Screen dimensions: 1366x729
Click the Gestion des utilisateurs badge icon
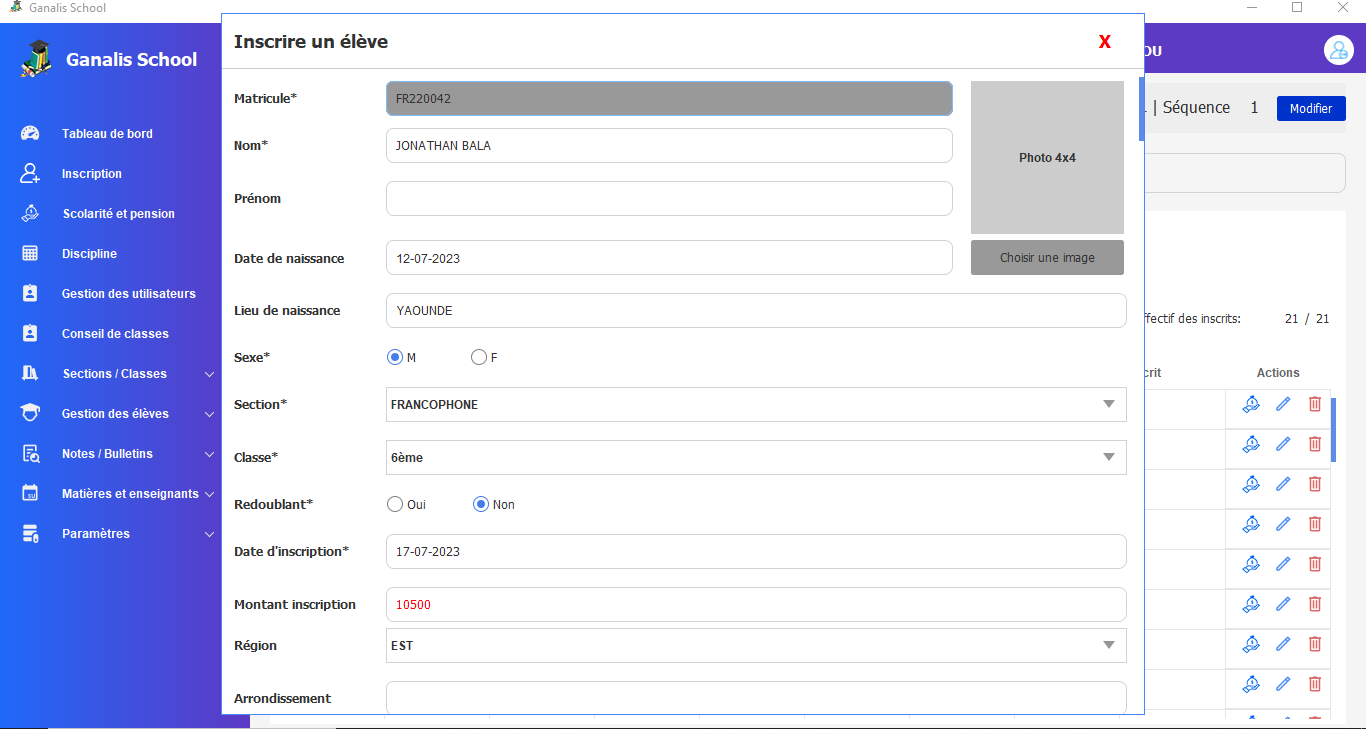pos(30,293)
